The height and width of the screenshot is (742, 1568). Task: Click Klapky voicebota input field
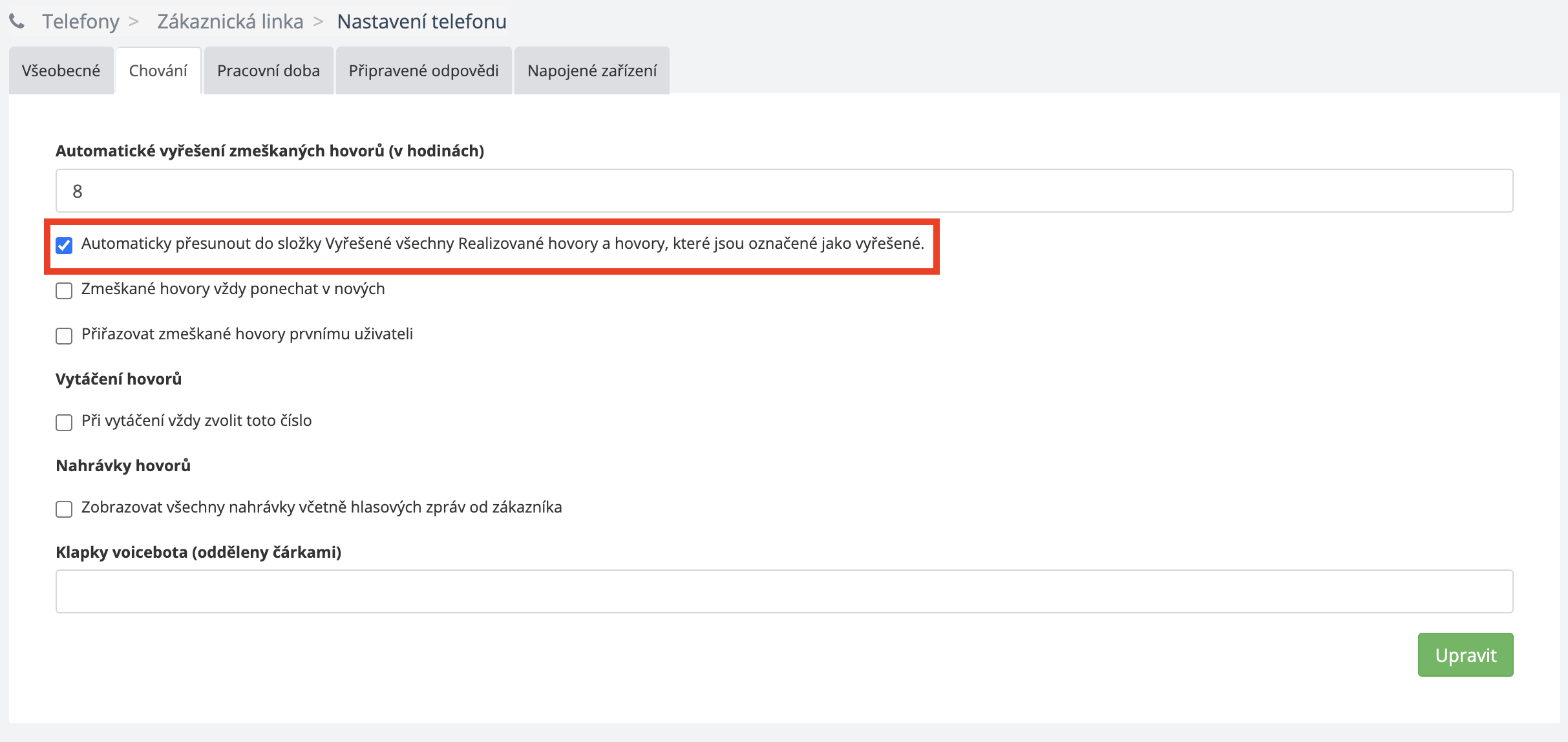pos(783,591)
